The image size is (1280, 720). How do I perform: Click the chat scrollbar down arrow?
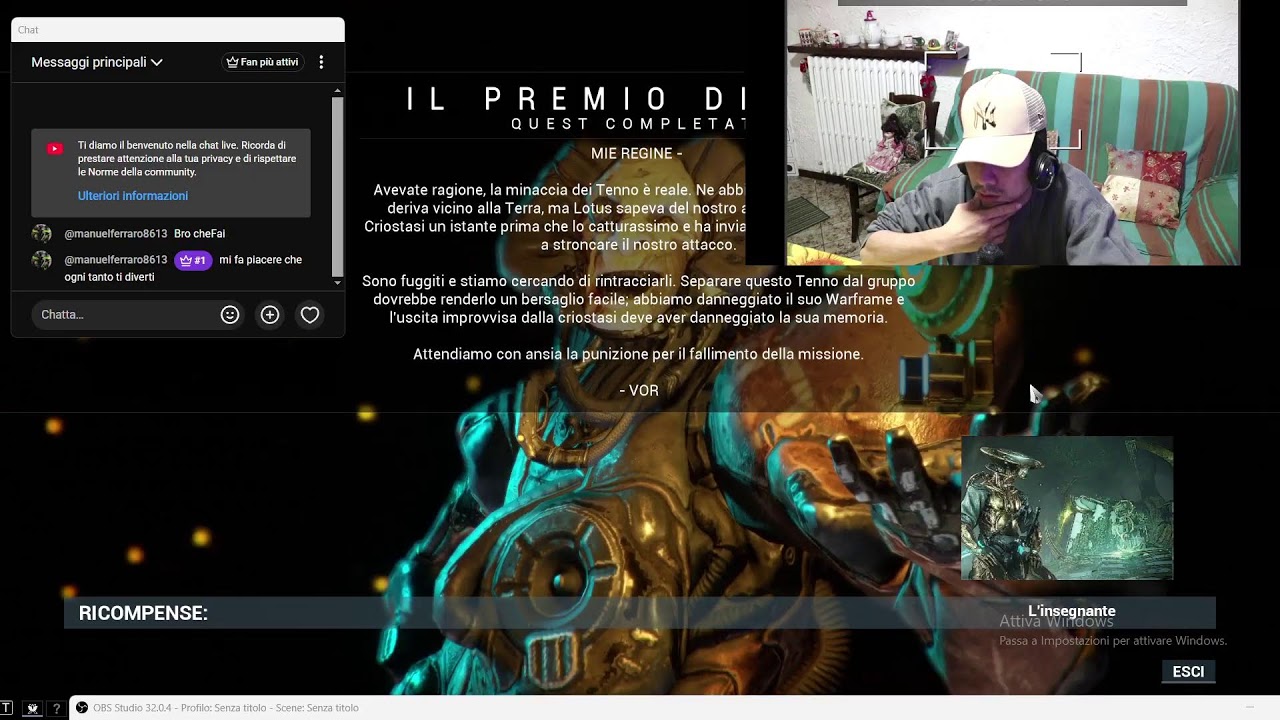click(337, 282)
